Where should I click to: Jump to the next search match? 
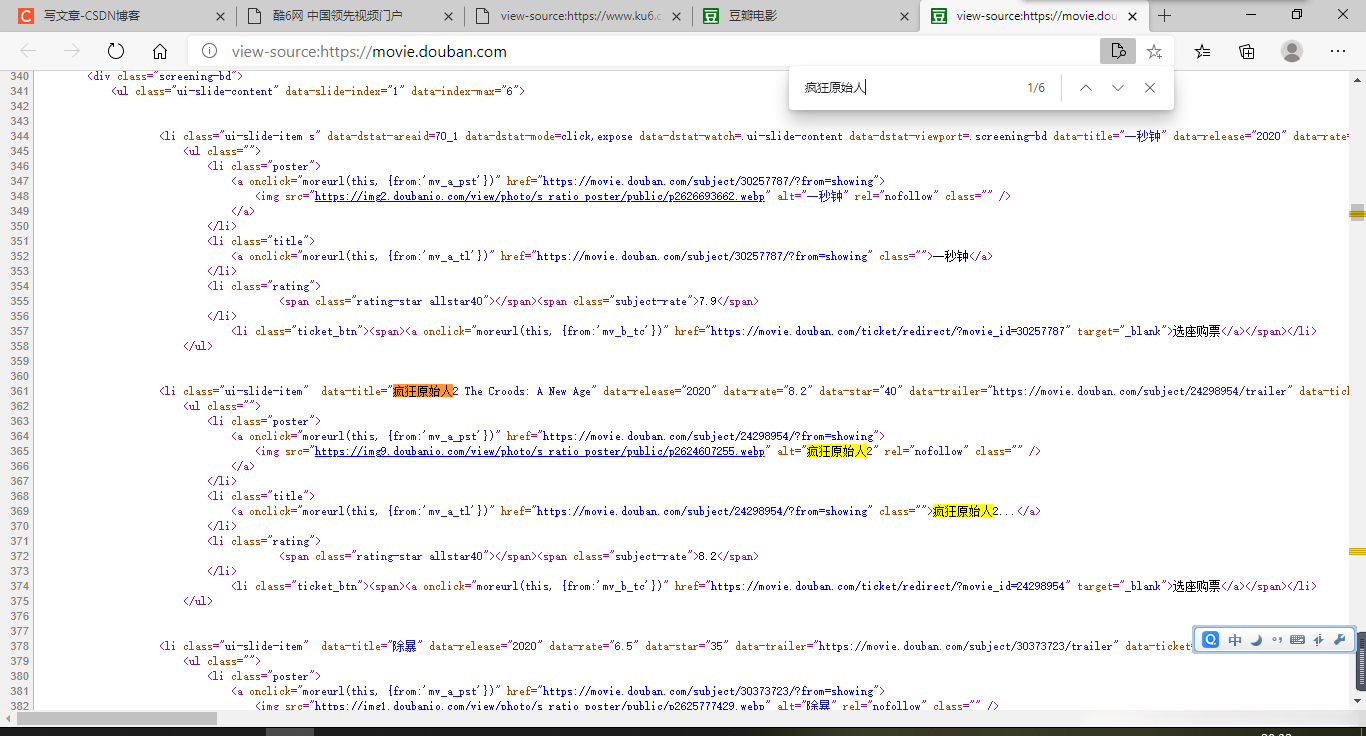pos(1118,88)
